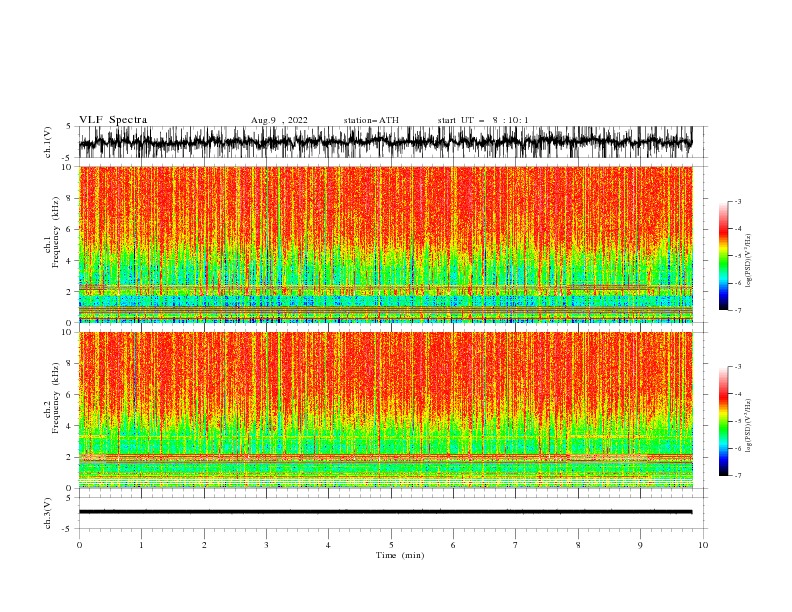Viewport: 792px width, 612px height.
Task: Click the "5" volt tick of ch.1 waveform
Action: point(69,127)
